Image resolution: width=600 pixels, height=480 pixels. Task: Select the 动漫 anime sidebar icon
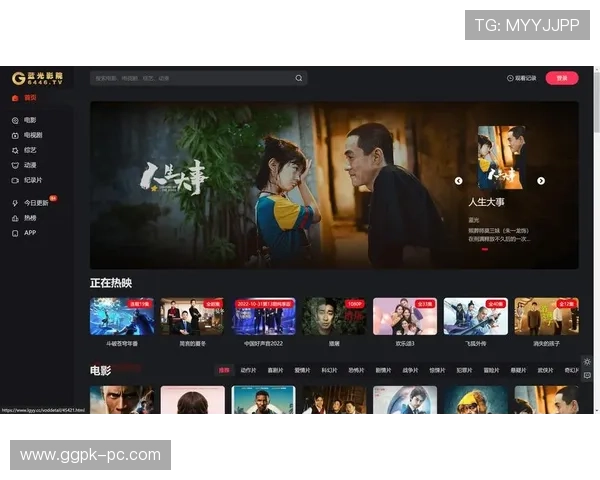coord(15,165)
